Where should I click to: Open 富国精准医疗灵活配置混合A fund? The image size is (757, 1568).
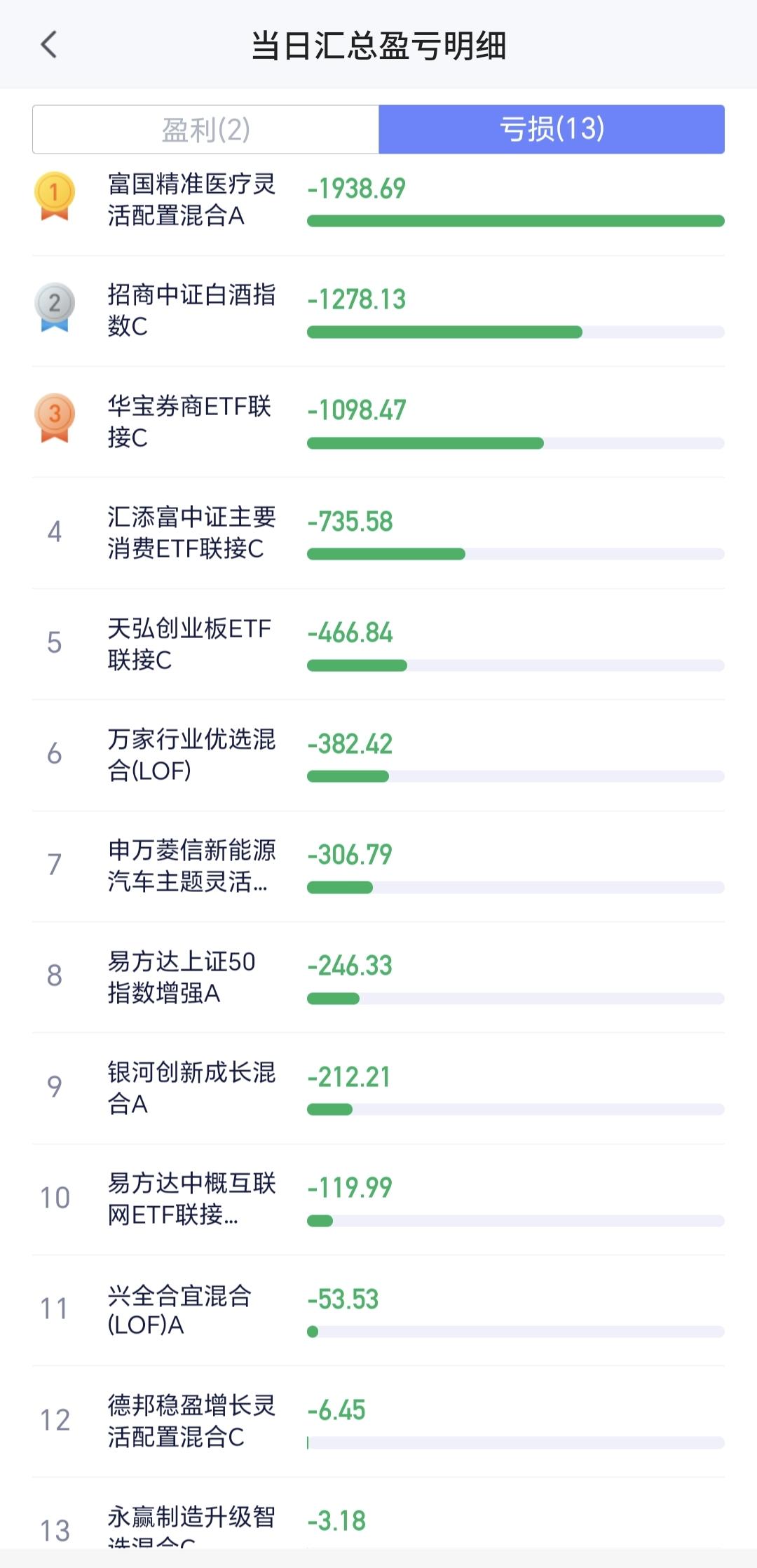191,200
